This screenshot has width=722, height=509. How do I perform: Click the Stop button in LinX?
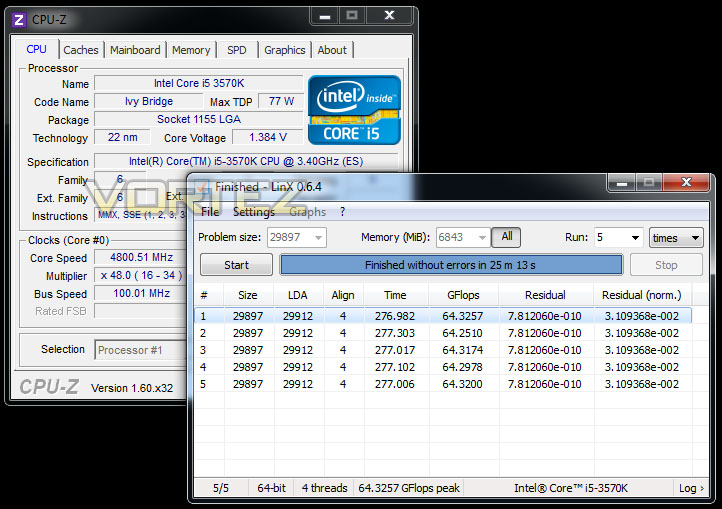point(666,265)
